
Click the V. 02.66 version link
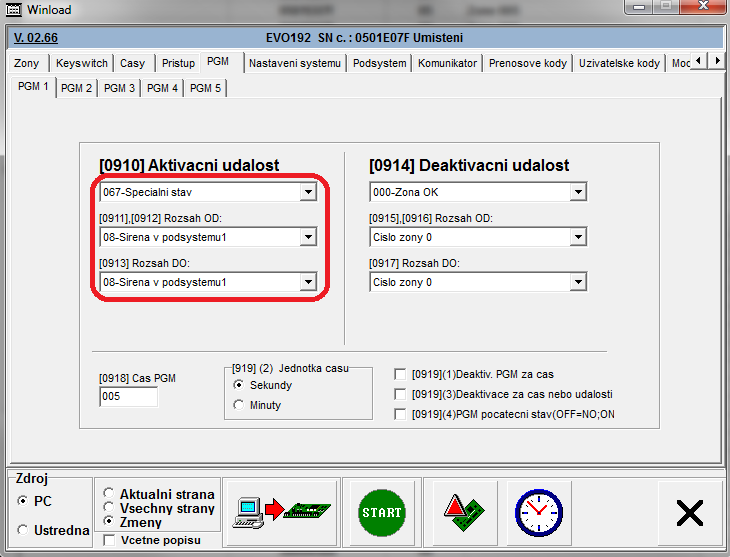(36, 38)
